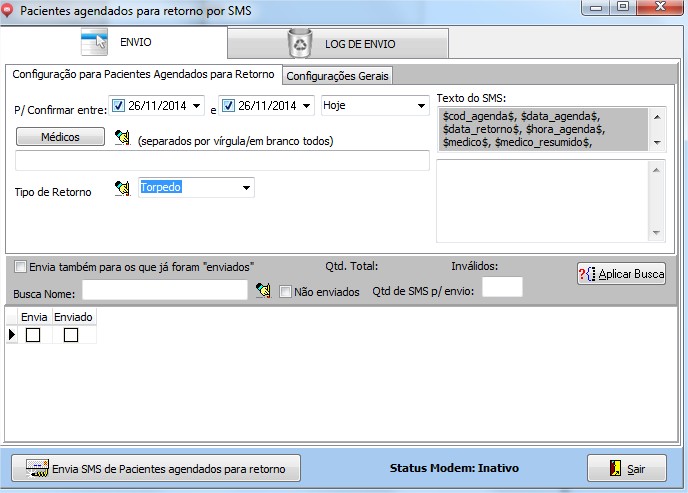The image size is (688, 493).
Task: Check the Envia column box in grid
Action: tap(33, 335)
